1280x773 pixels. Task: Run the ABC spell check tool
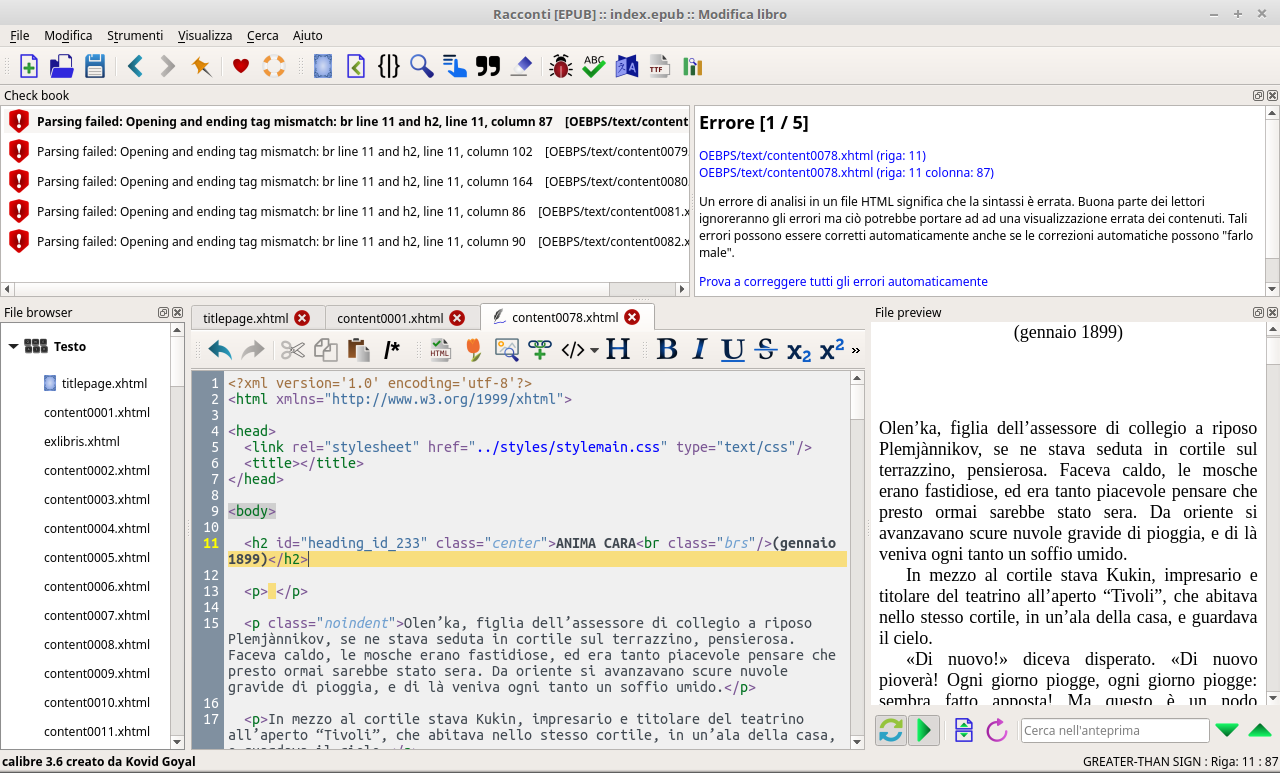point(594,67)
